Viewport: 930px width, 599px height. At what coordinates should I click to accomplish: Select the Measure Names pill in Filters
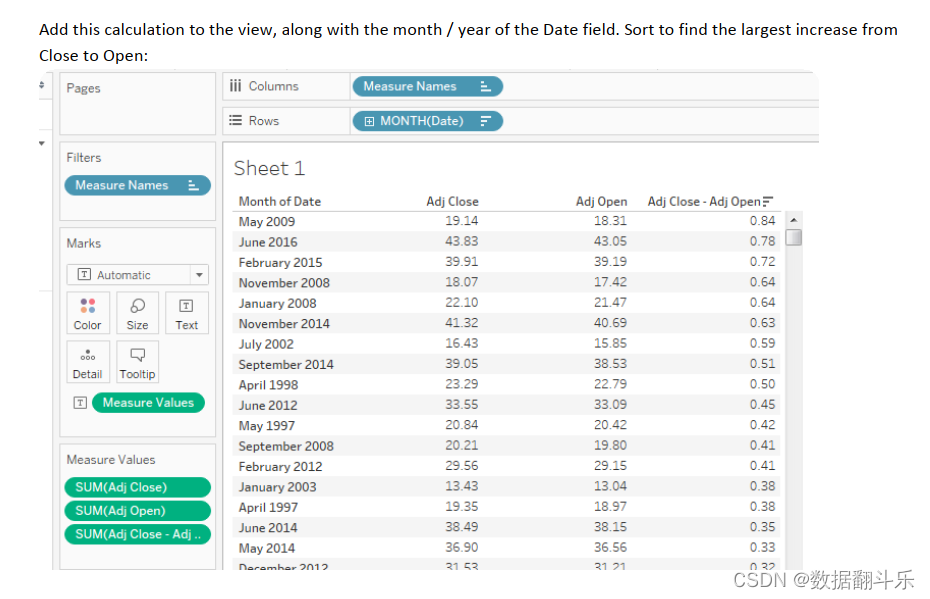coord(138,185)
